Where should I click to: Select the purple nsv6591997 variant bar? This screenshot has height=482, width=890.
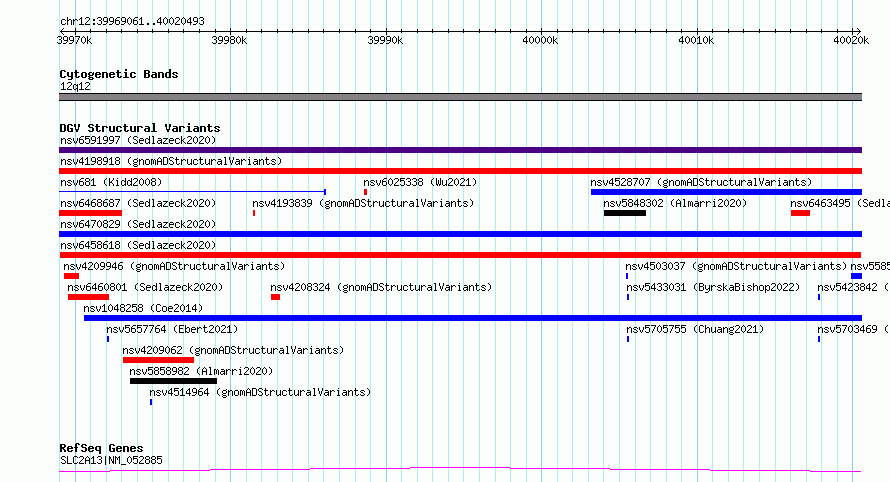point(460,150)
